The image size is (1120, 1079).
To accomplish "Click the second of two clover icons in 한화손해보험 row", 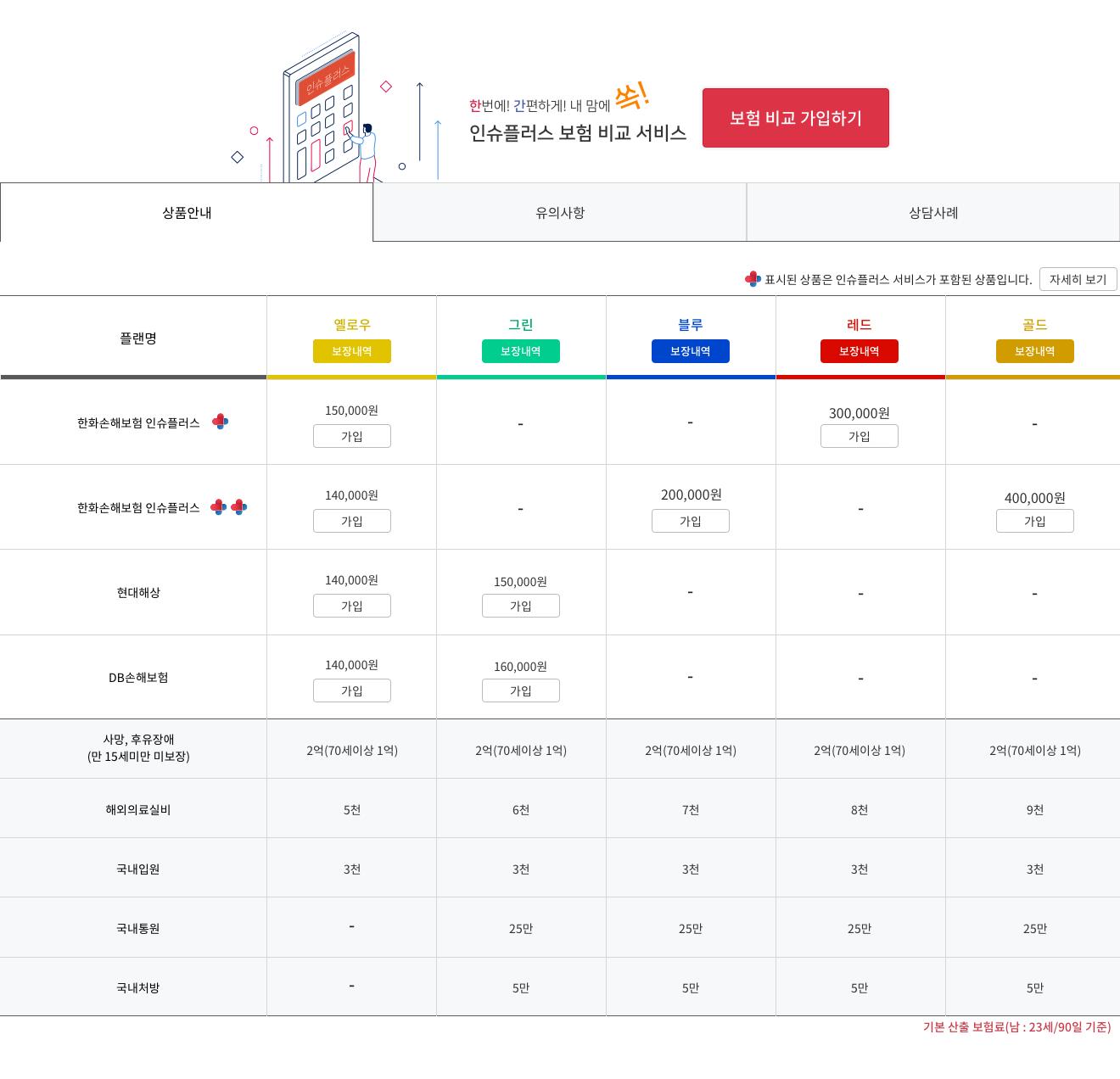I will tap(238, 506).
